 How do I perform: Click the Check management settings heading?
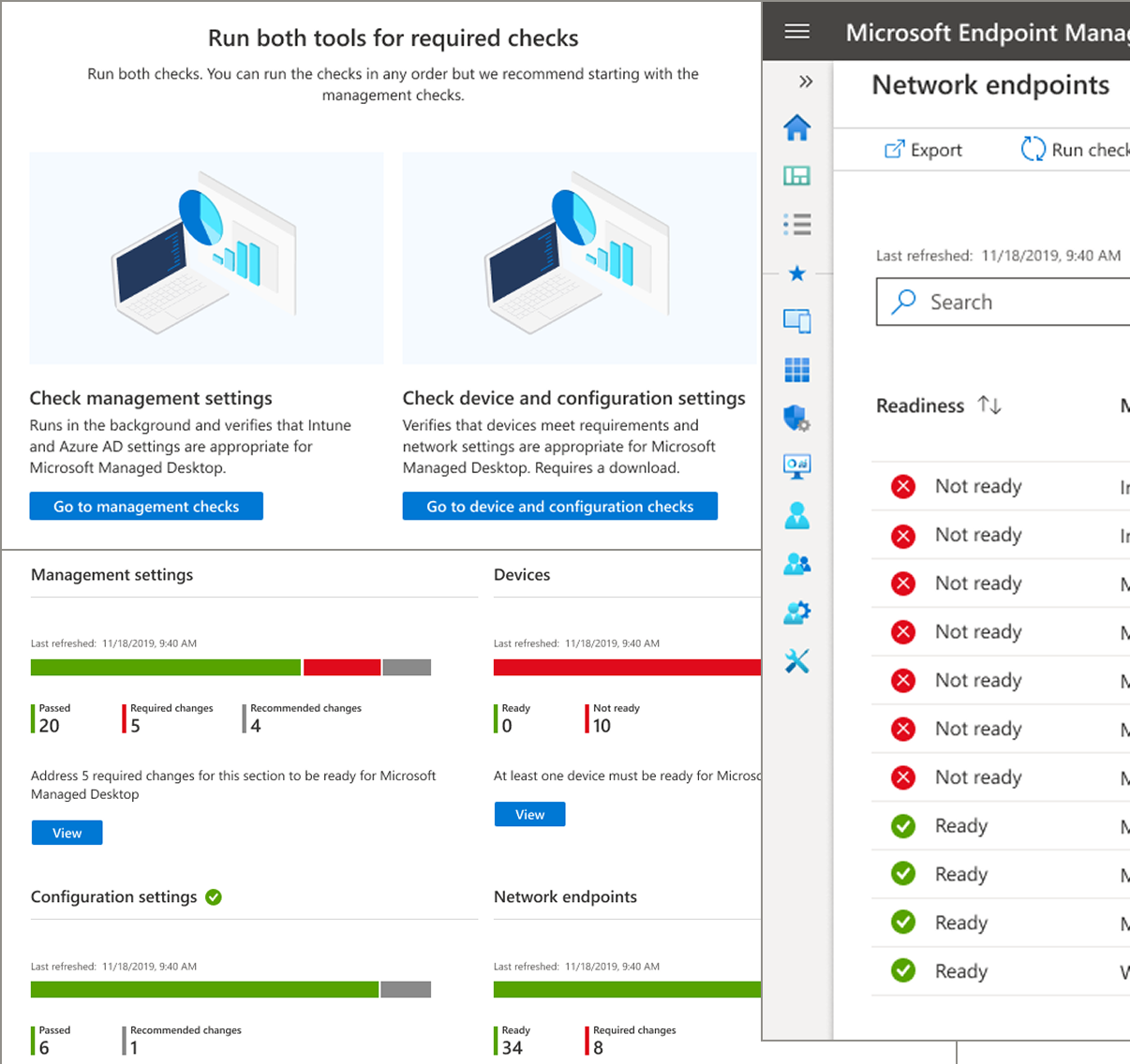151,398
